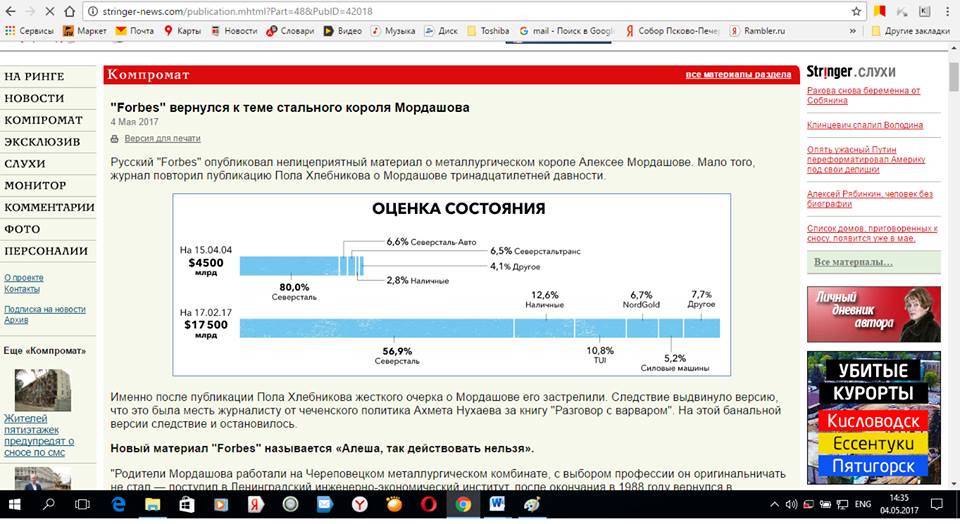Open the Mail app from taskbar
960x524 pixels.
point(324,504)
